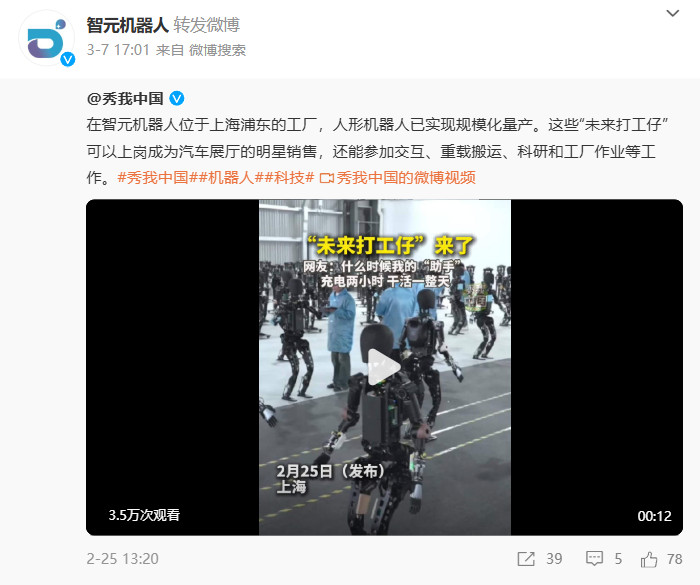This screenshot has height=585, width=700.
Task: Click the video camera icon before 秀我中国的微博视频
Action: click(326, 178)
